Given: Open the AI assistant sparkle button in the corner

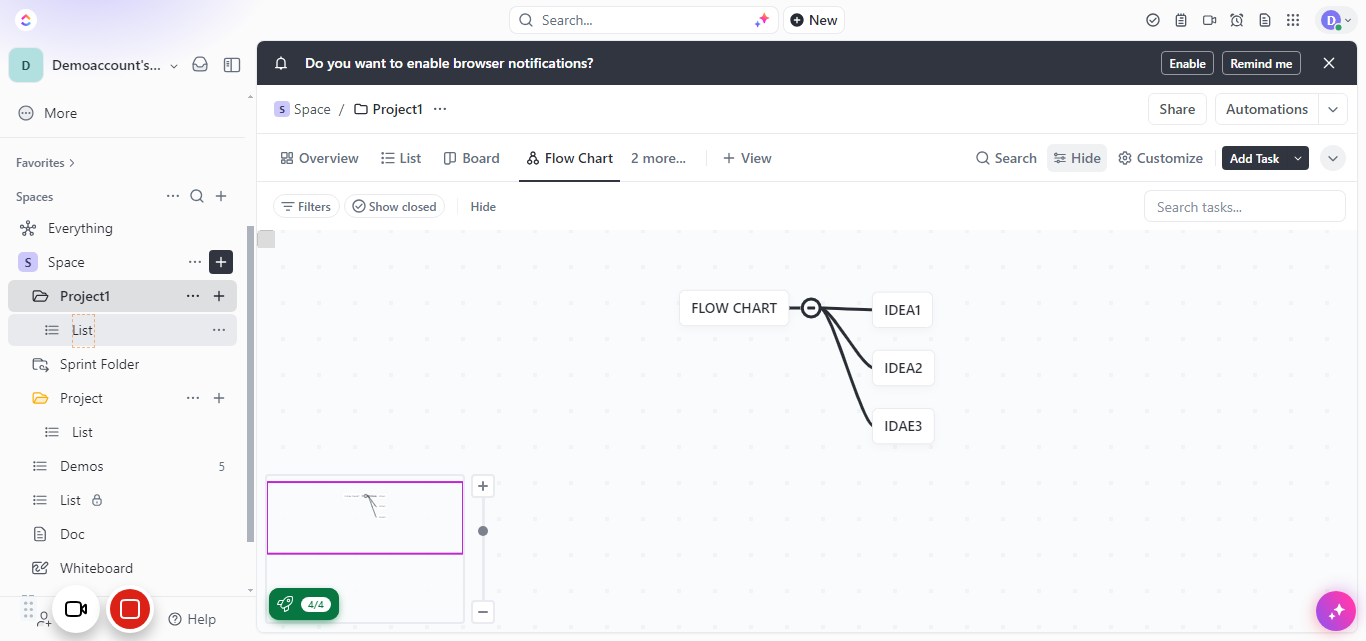Looking at the screenshot, I should [x=1336, y=611].
